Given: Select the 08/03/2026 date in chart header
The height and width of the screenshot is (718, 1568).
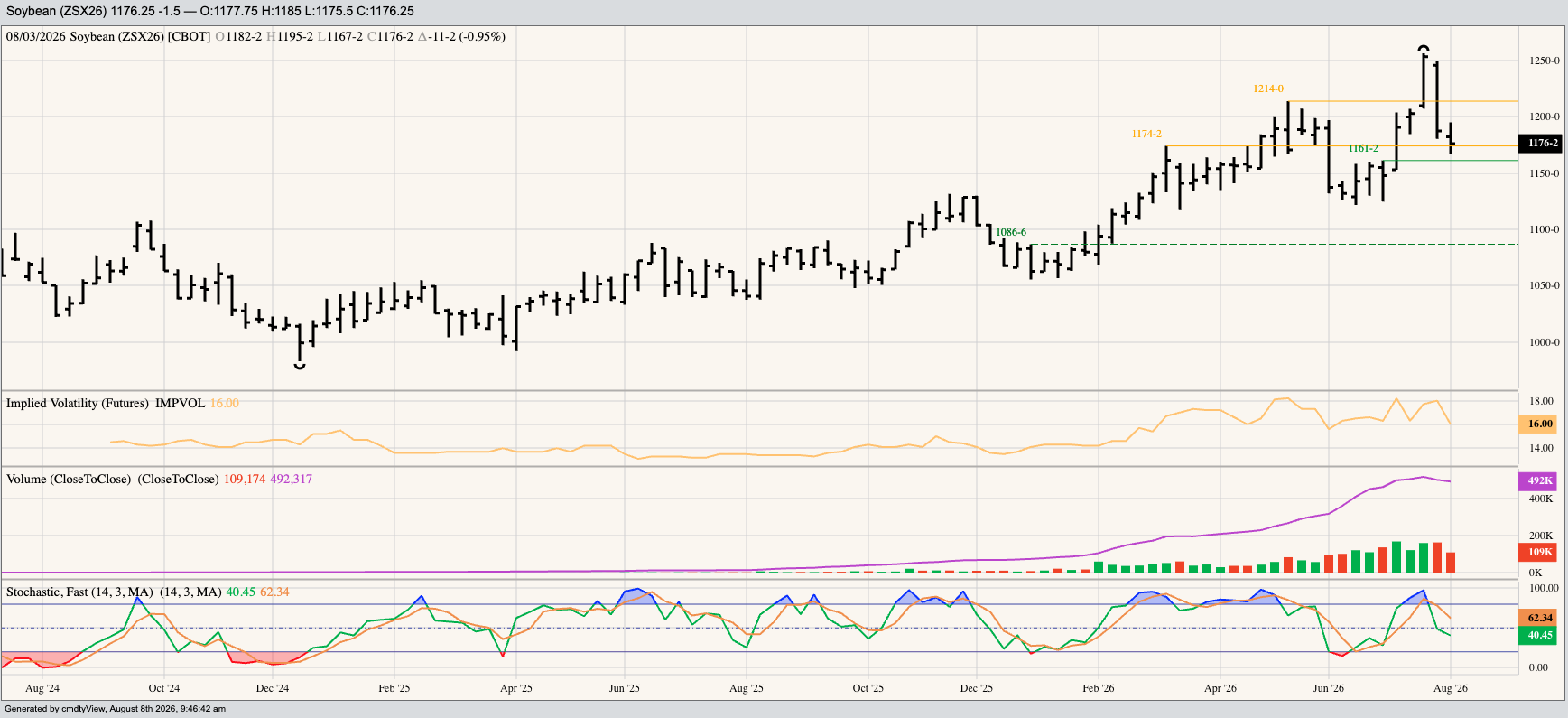Looking at the screenshot, I should point(36,36).
